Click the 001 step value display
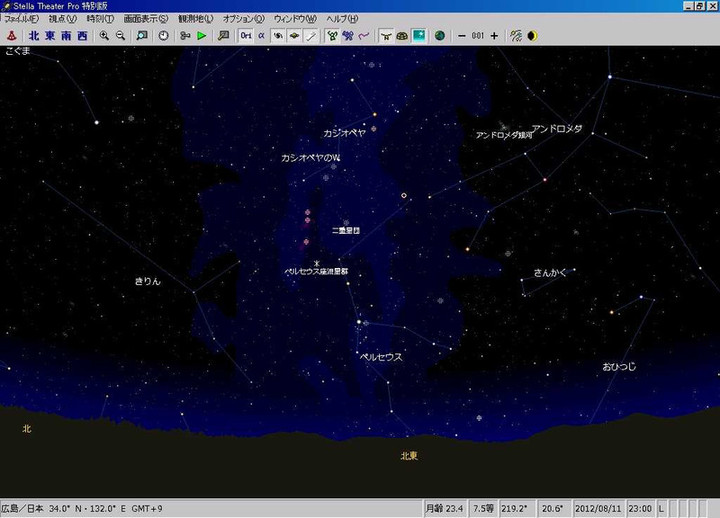The image size is (720, 518). (x=478, y=36)
